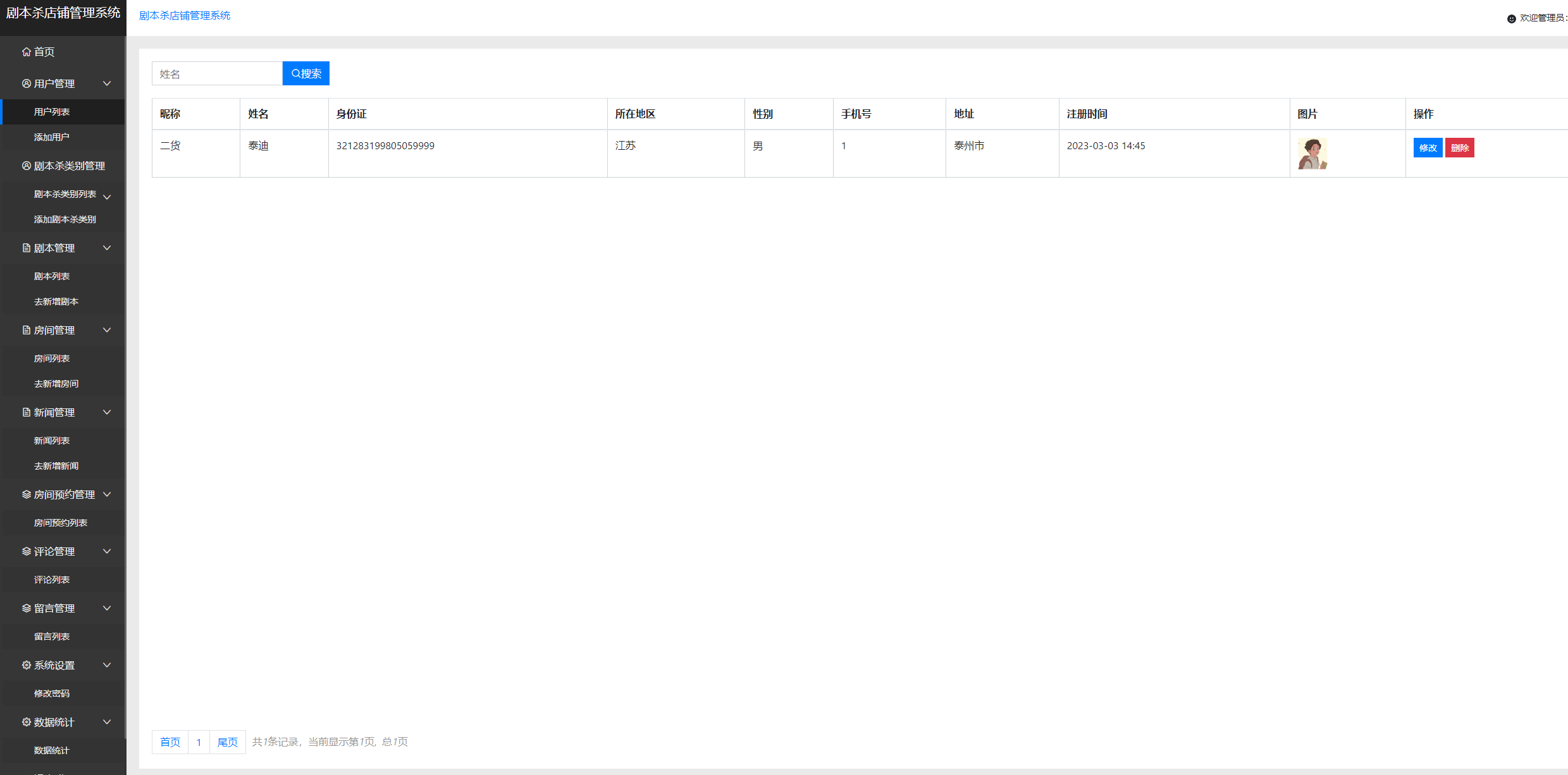
Task: Click the red 删除 button for 泰迪
Action: (x=1459, y=148)
